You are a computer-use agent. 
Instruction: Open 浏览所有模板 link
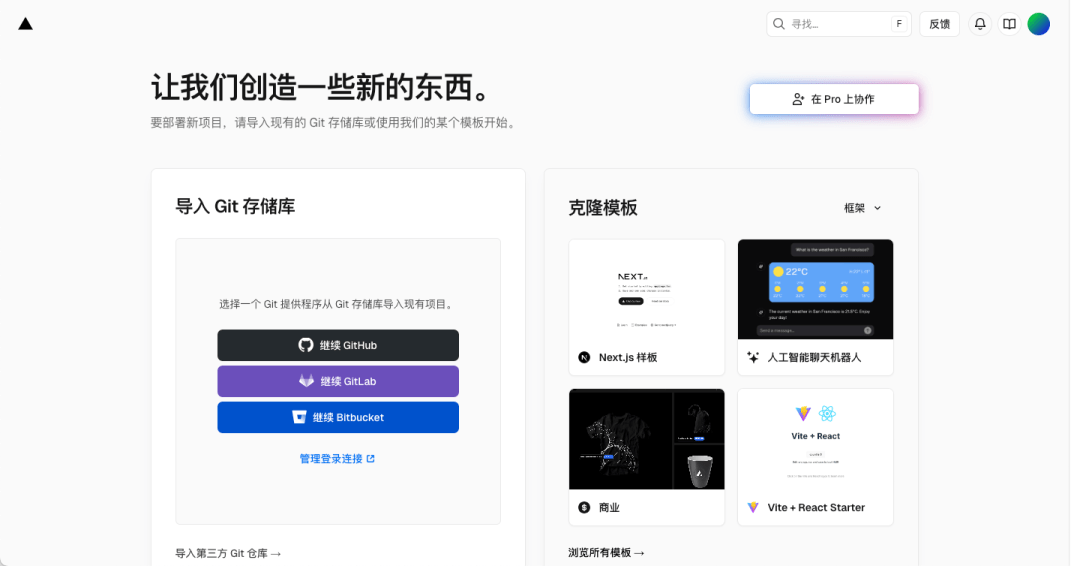[606, 553]
